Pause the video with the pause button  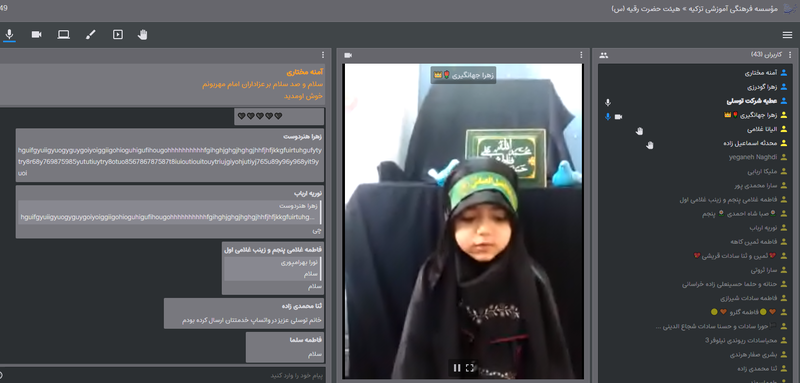click(457, 368)
